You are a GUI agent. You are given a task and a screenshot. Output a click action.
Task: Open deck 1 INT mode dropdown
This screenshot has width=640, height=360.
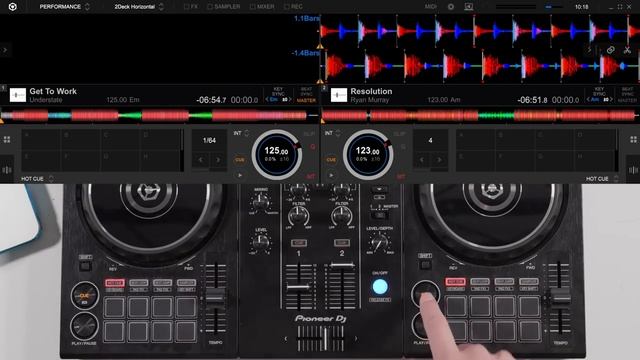(241, 133)
